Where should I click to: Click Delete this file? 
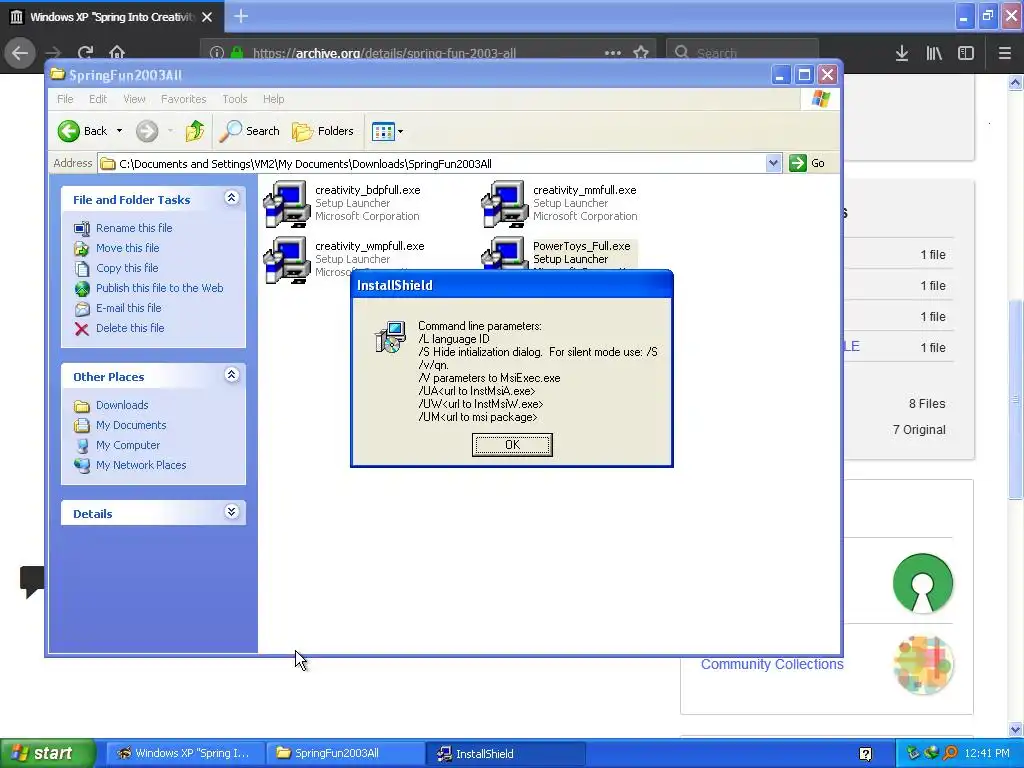click(130, 328)
